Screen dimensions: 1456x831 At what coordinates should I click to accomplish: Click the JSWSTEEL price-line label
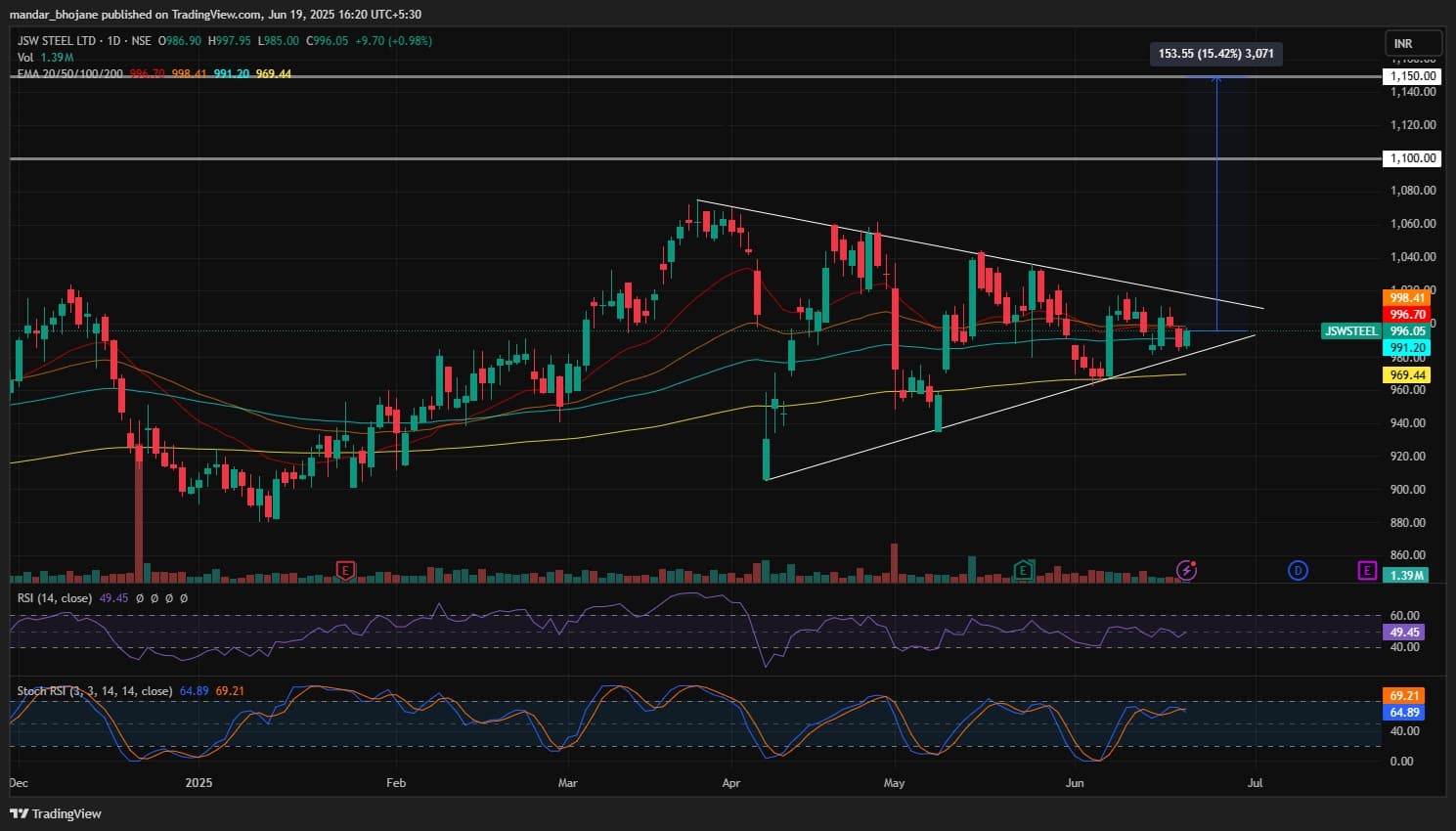tap(1350, 331)
